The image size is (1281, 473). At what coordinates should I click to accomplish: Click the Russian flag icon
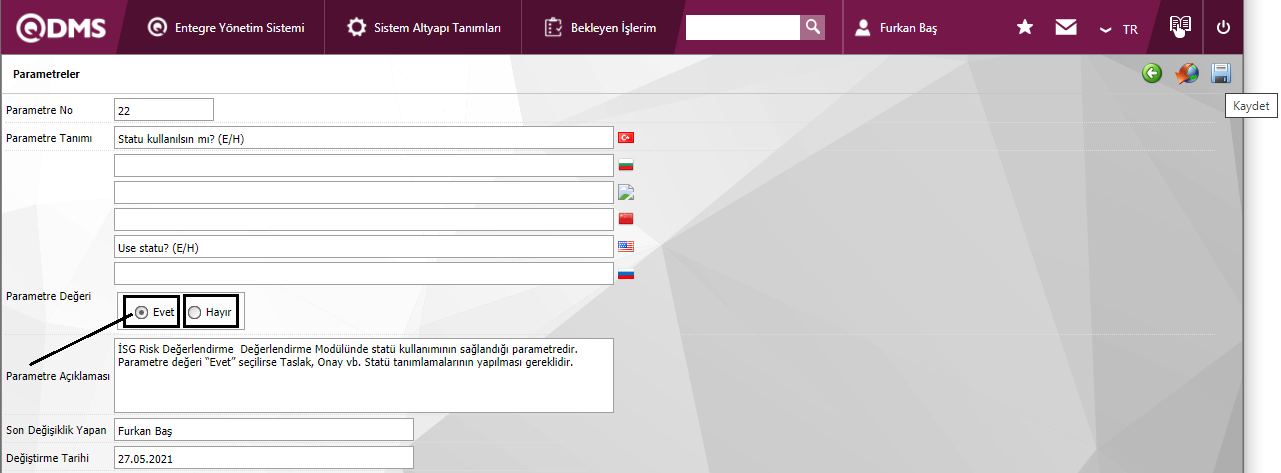click(626, 273)
